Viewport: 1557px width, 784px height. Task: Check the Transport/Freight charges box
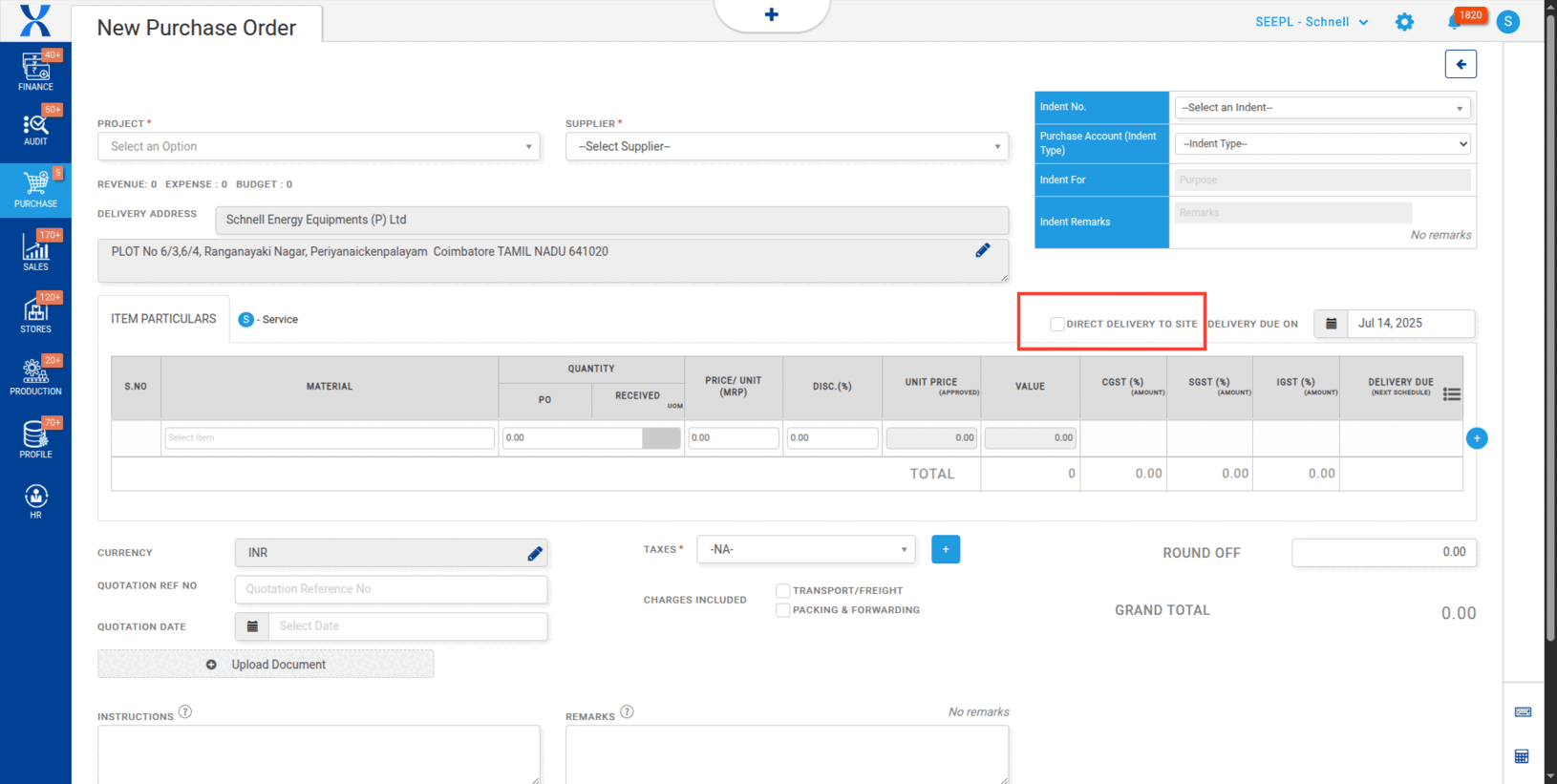782,591
